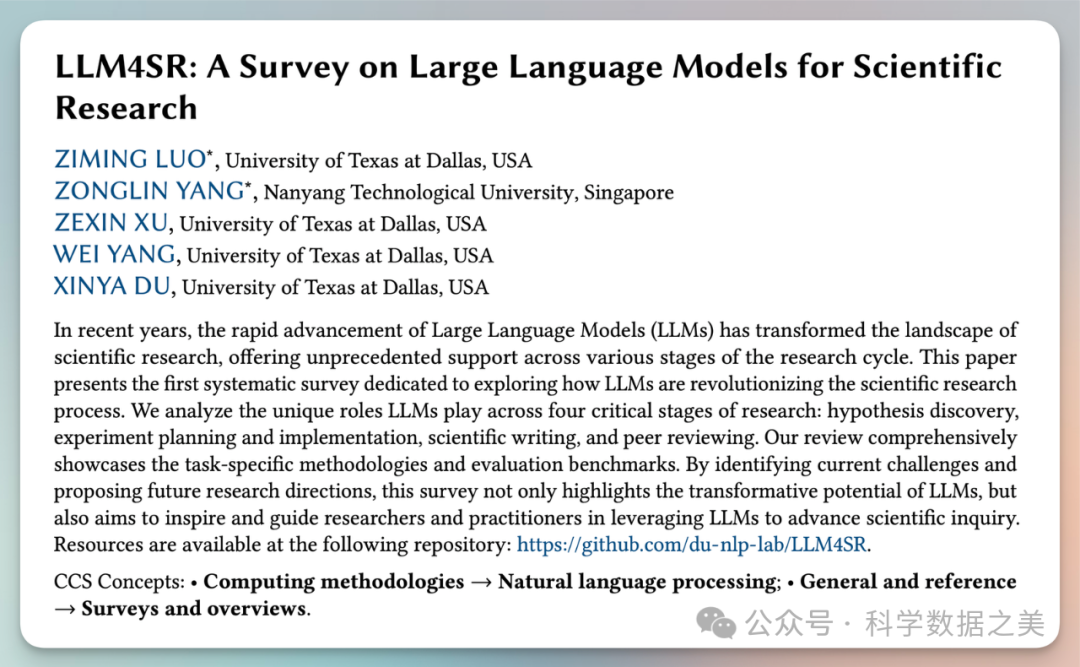Click the General and reference concept
This screenshot has height=667, width=1080.
(x=908, y=582)
